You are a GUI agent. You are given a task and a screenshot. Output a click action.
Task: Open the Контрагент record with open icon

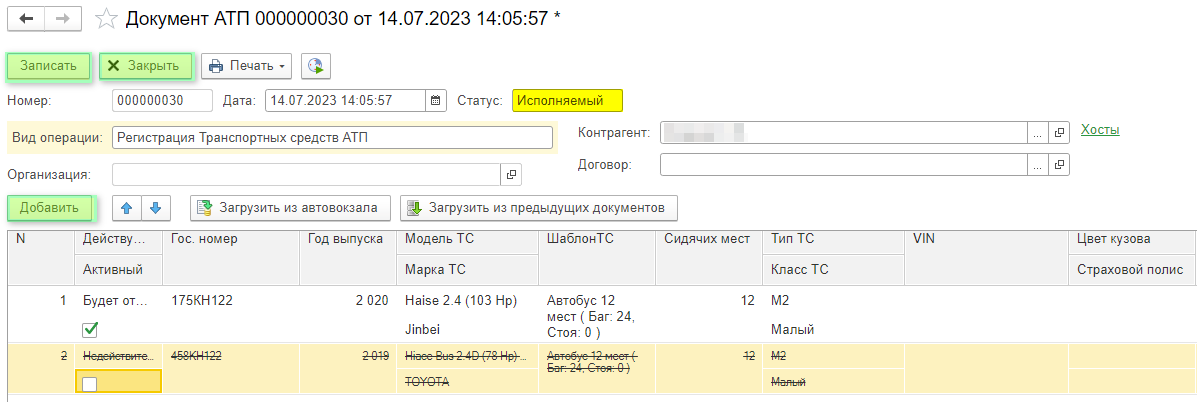click(1060, 132)
